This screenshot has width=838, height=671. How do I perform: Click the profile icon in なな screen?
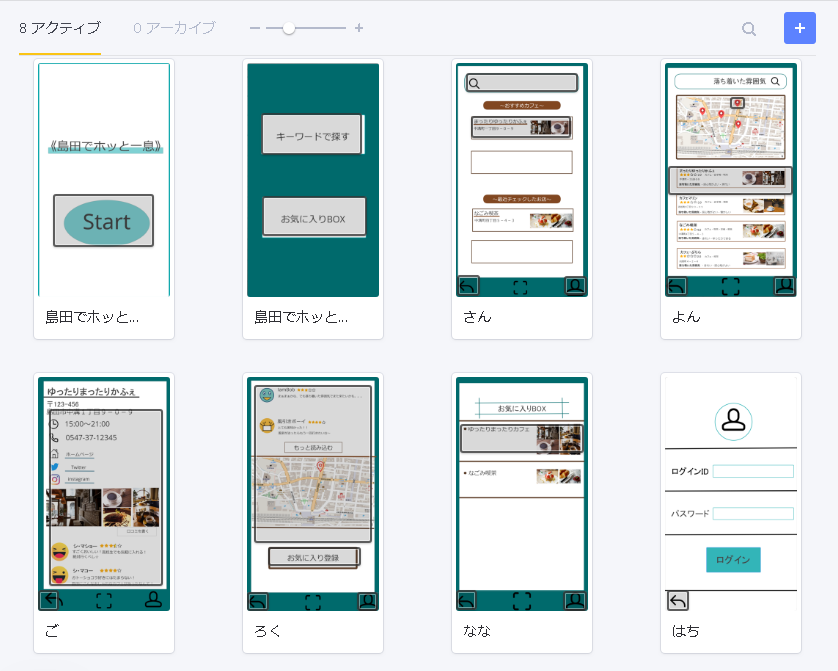tap(575, 600)
